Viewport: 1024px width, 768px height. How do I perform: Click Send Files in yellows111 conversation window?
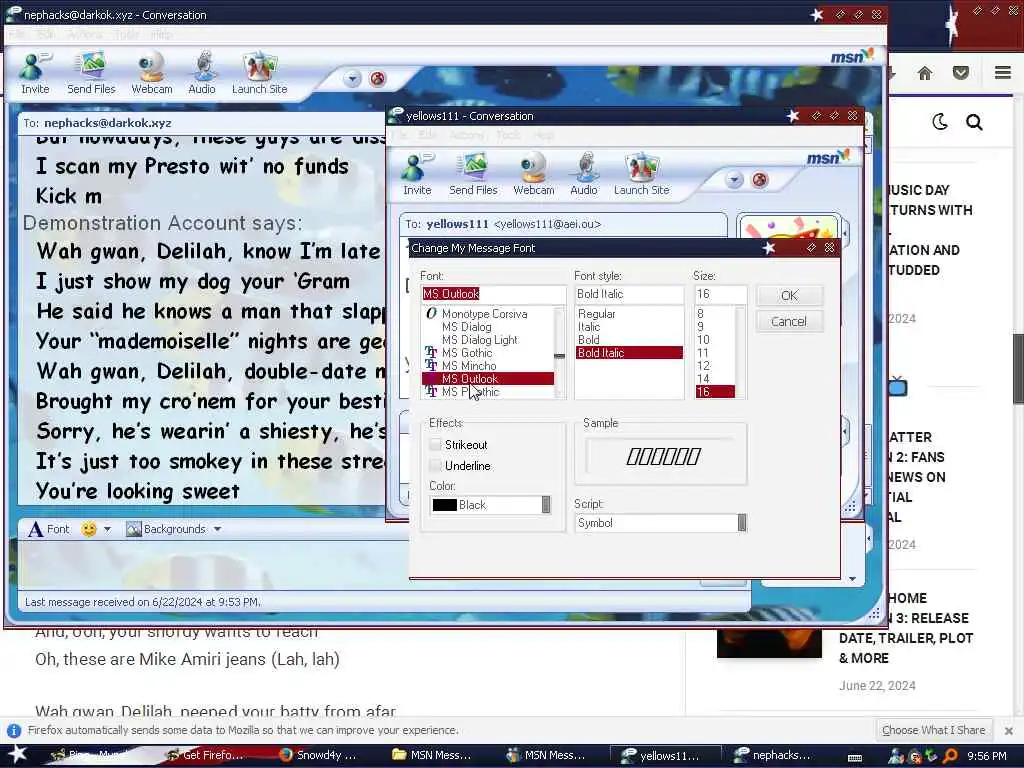[x=473, y=174]
